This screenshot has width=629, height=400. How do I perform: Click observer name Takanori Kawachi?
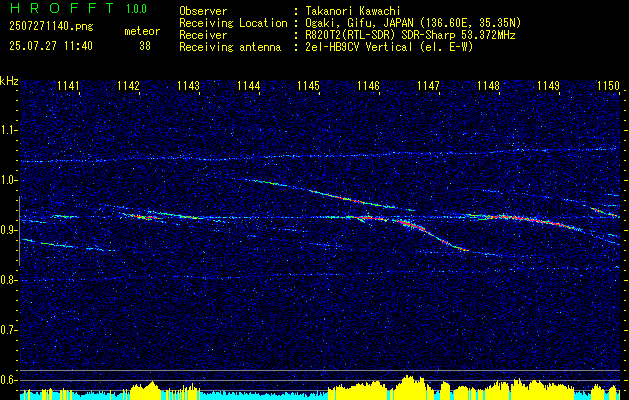(353, 11)
